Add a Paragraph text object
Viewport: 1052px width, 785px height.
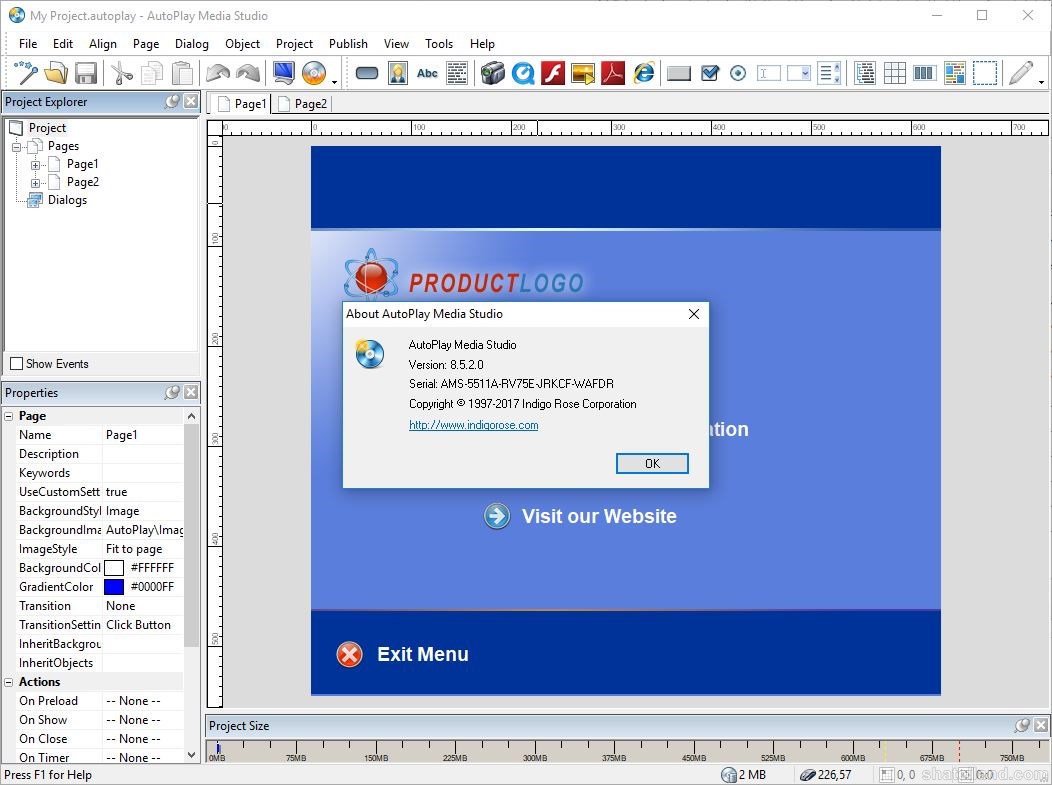pos(457,72)
